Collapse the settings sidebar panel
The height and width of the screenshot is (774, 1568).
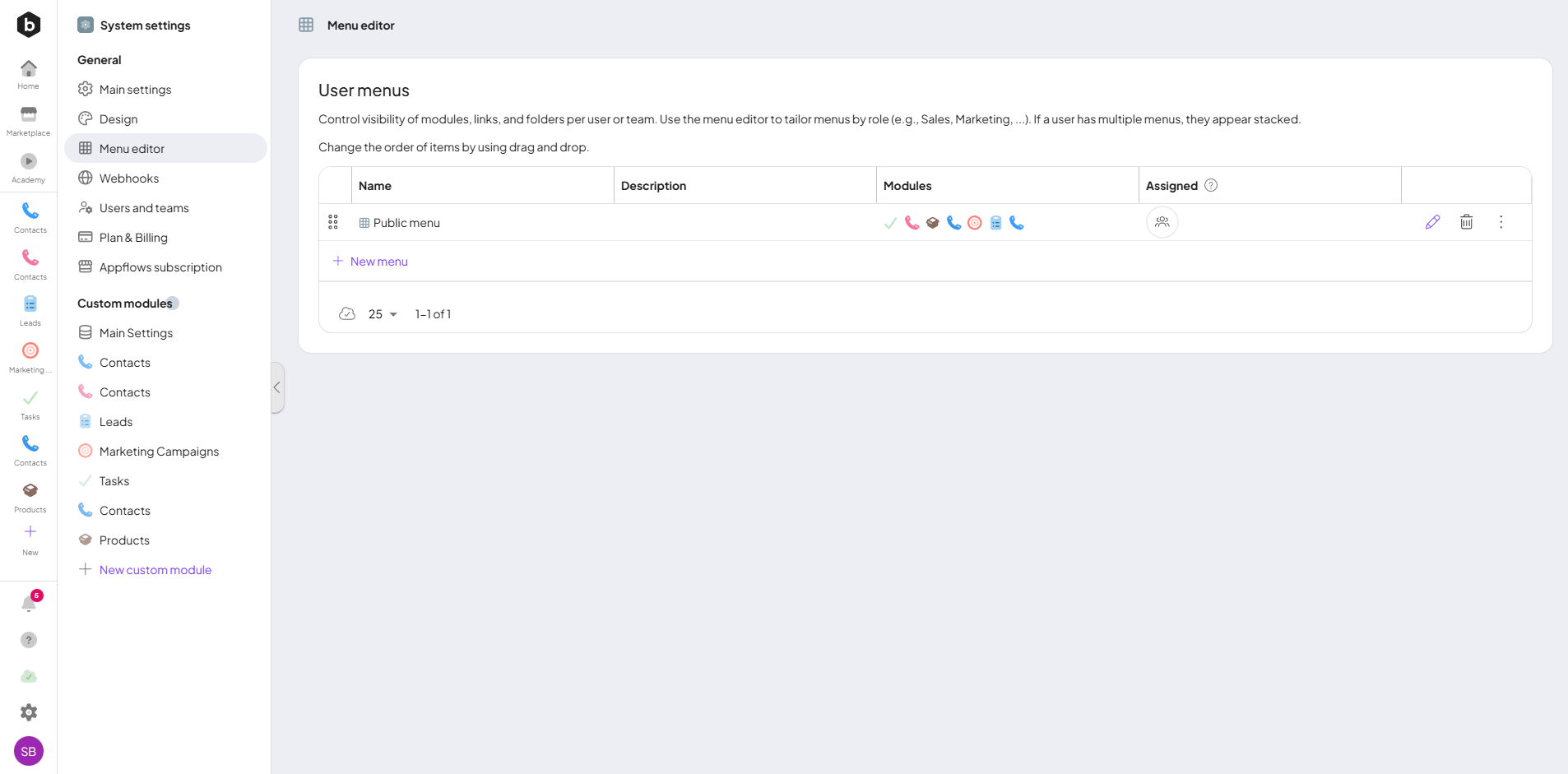point(277,387)
